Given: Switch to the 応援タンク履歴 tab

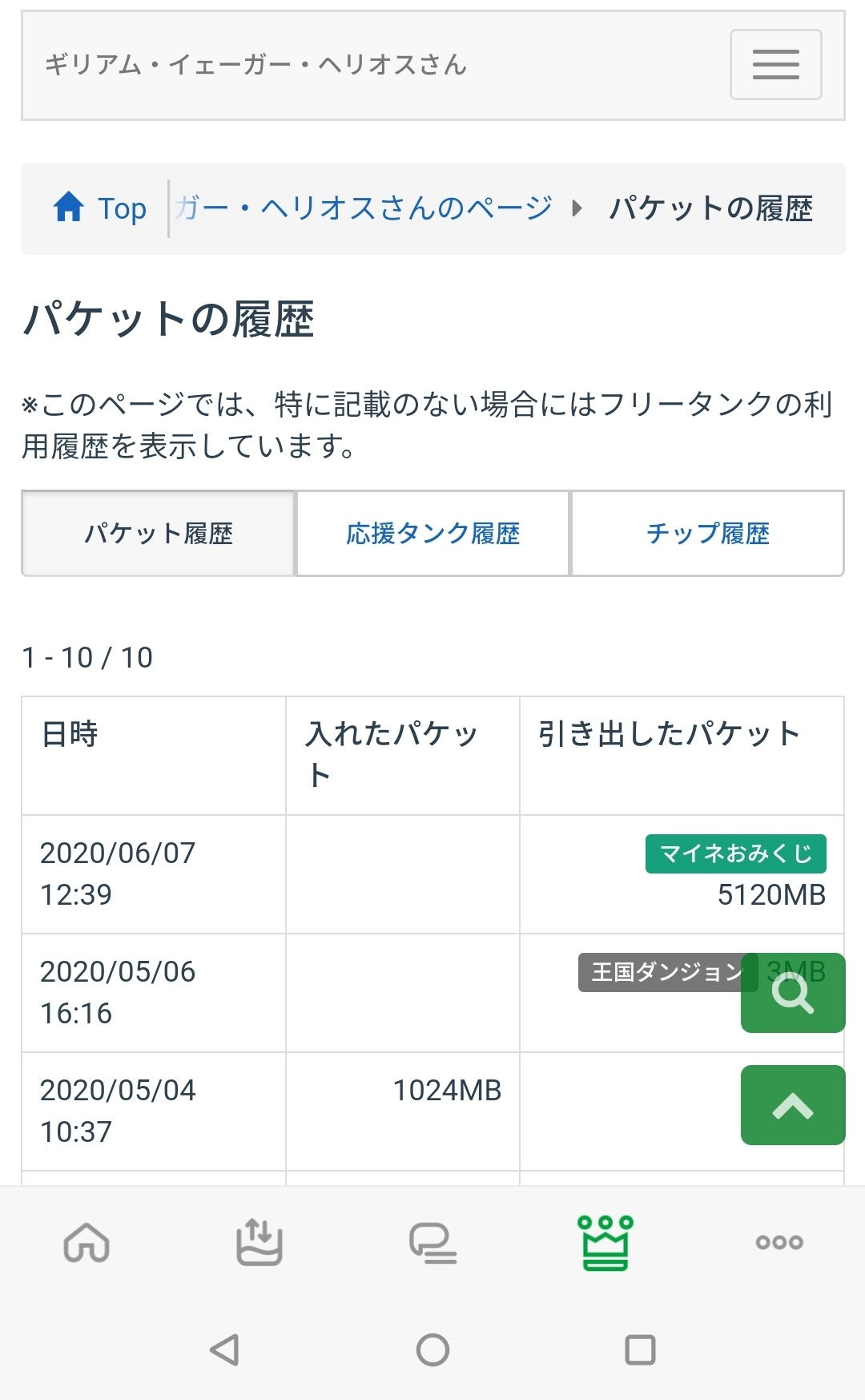Looking at the screenshot, I should coord(432,534).
